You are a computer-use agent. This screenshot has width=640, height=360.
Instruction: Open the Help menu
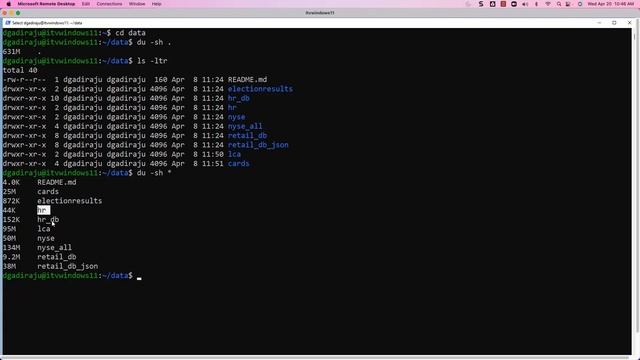coord(156,4)
